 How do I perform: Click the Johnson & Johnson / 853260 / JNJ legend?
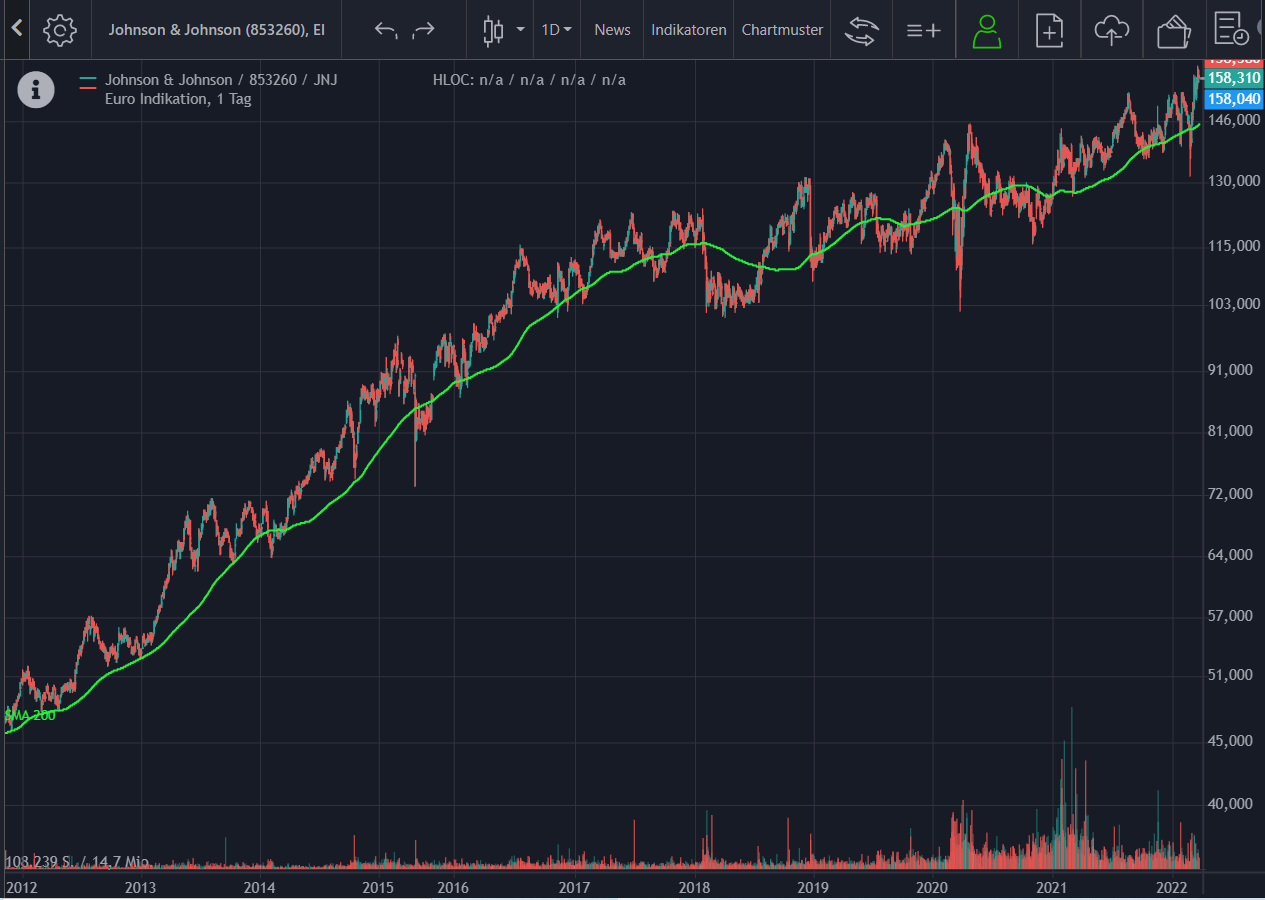221,79
